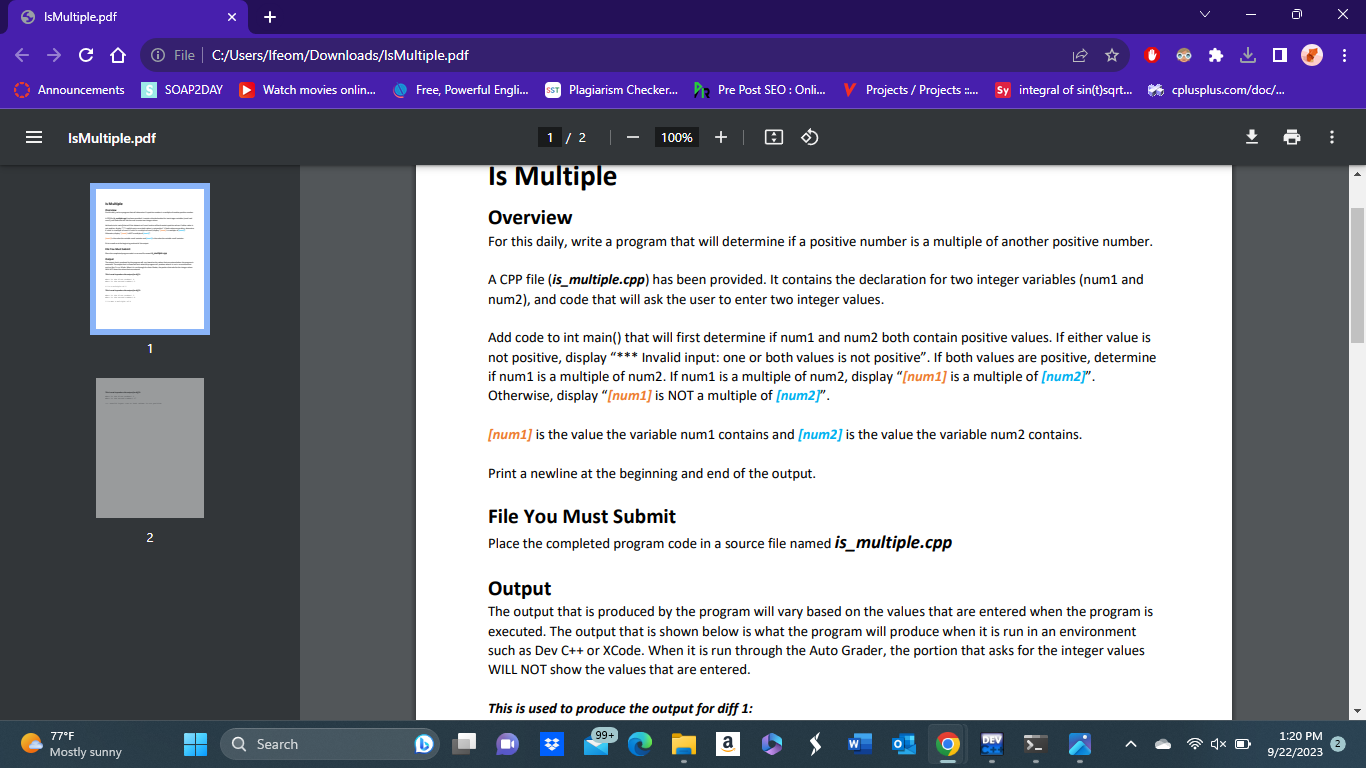
Task: Select page 2 thumbnail in the sidebar
Action: coord(149,447)
